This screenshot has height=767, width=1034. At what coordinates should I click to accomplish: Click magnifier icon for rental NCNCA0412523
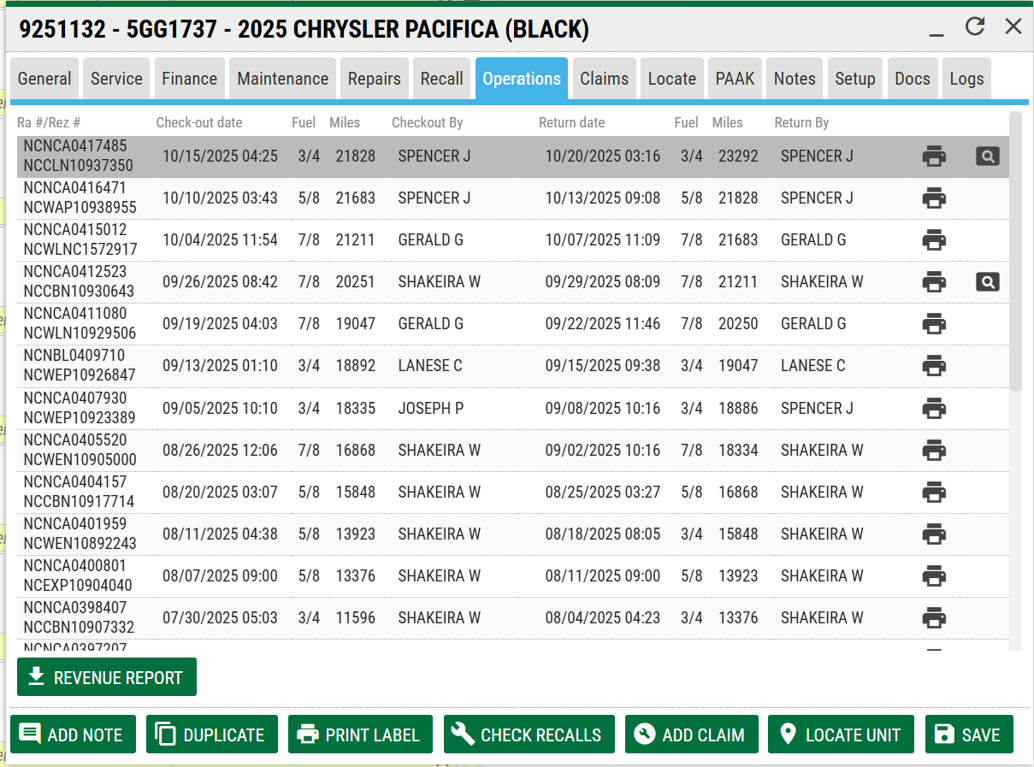pos(987,282)
